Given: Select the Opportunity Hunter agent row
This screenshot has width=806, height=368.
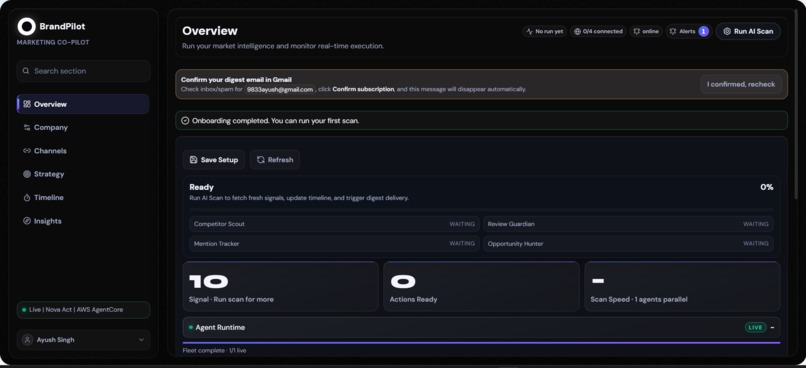Looking at the screenshot, I should click(628, 244).
